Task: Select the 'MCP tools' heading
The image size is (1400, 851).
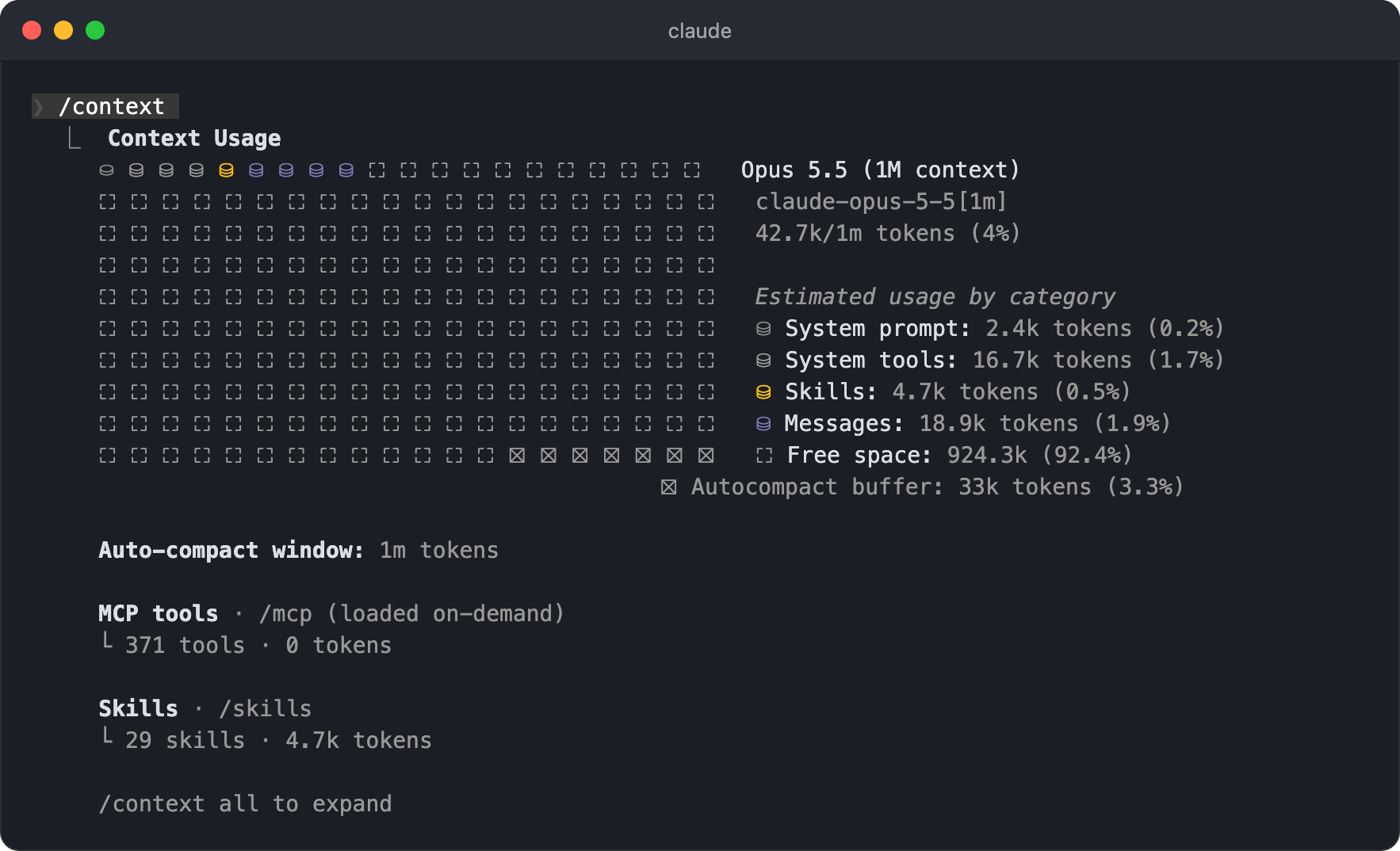Action: coord(159,613)
